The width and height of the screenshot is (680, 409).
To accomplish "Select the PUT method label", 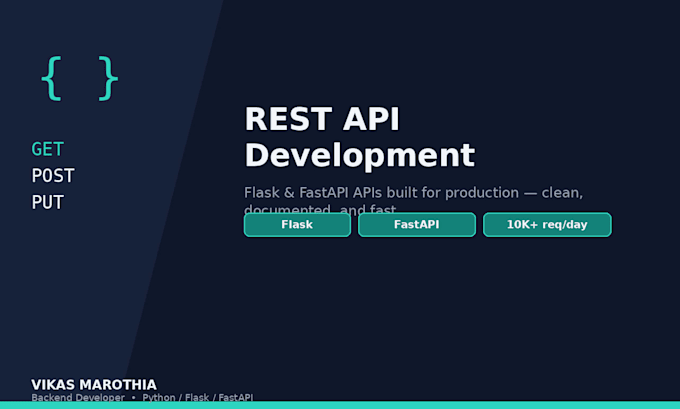I will click(x=48, y=202).
